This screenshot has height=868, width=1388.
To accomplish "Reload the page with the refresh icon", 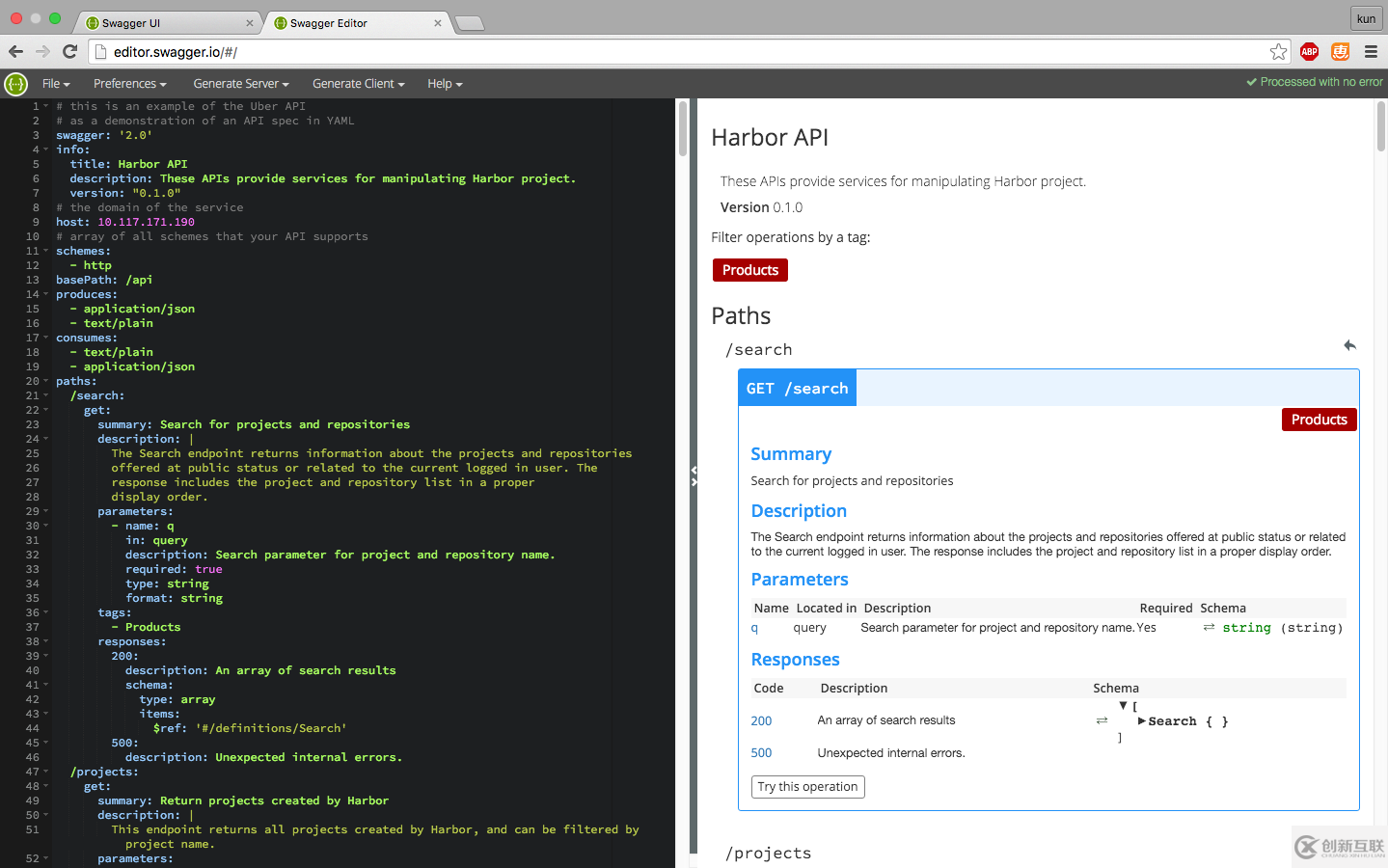I will (68, 51).
